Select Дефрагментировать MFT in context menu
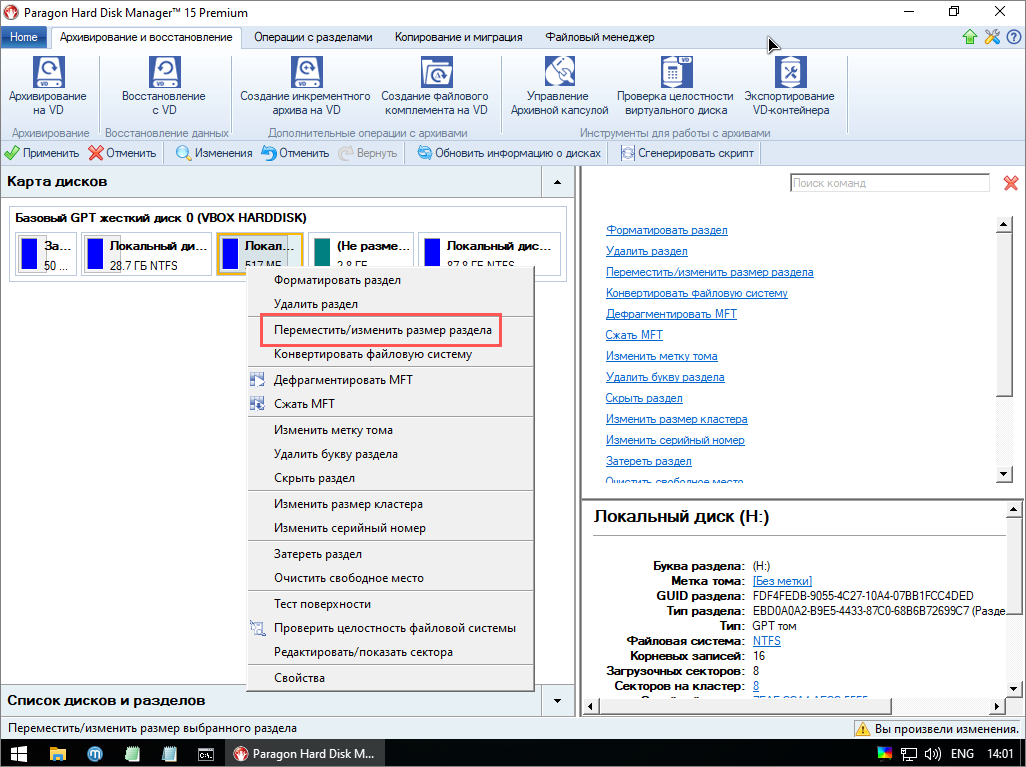This screenshot has height=767, width=1026. [x=391, y=380]
